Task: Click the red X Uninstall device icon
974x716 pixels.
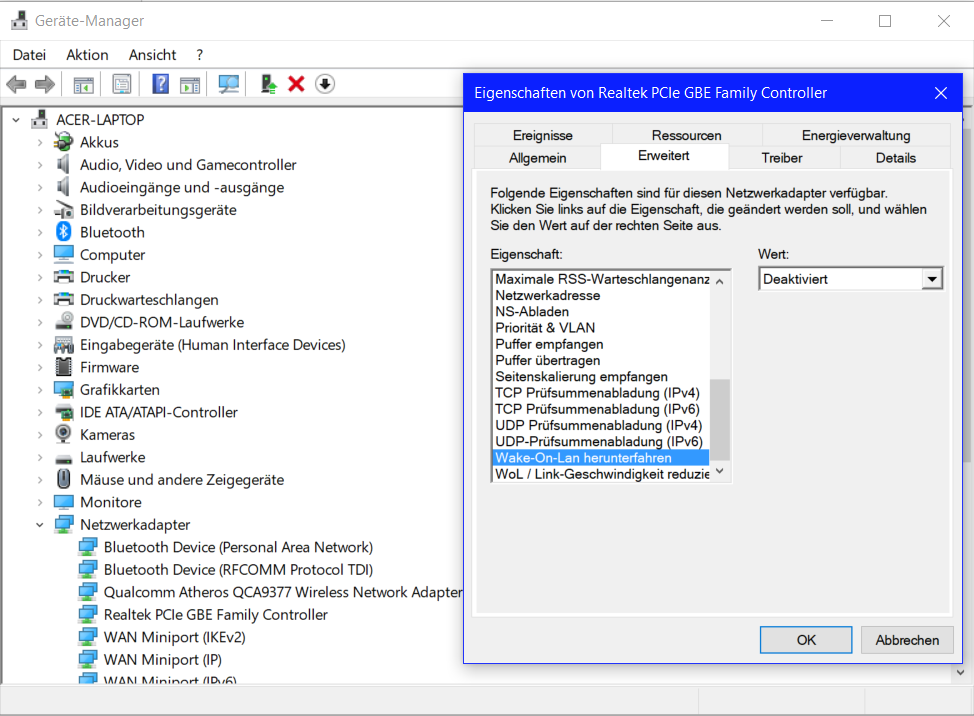Action: pyautogui.click(x=296, y=84)
